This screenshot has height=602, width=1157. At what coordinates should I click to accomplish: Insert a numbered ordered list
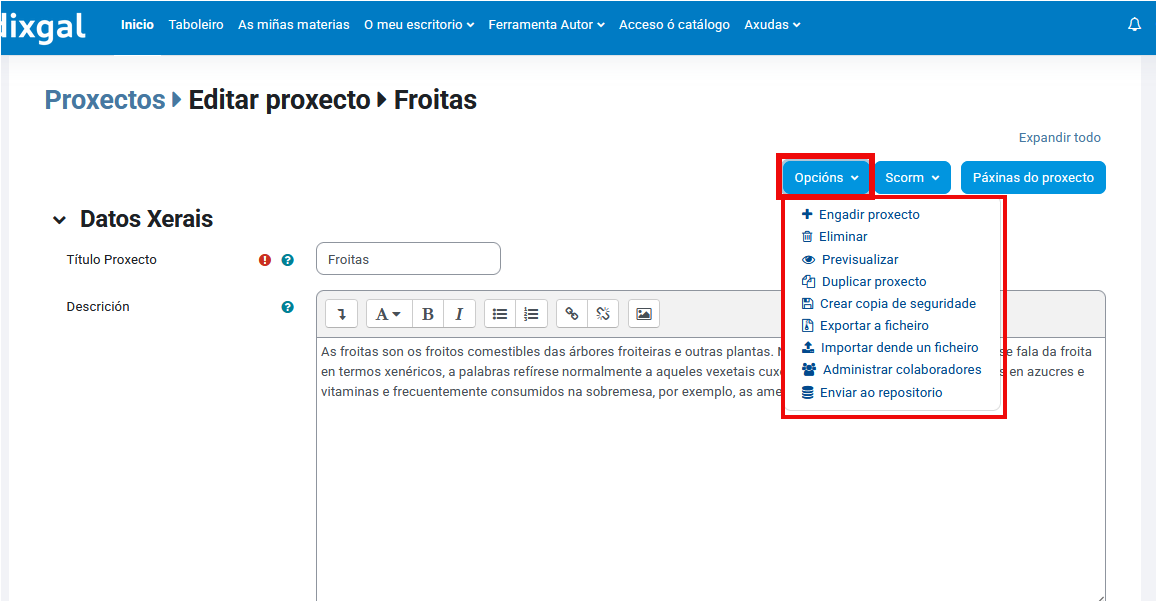click(531, 314)
